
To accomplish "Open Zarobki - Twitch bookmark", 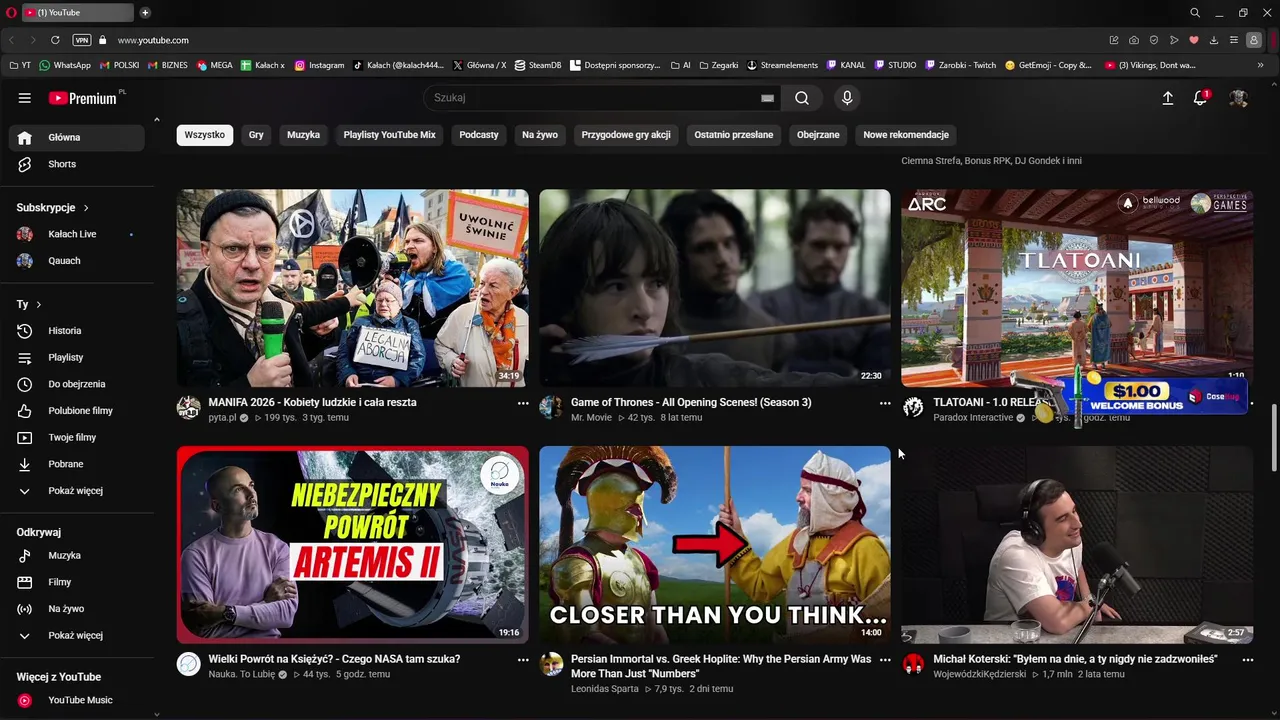I will tap(960, 65).
